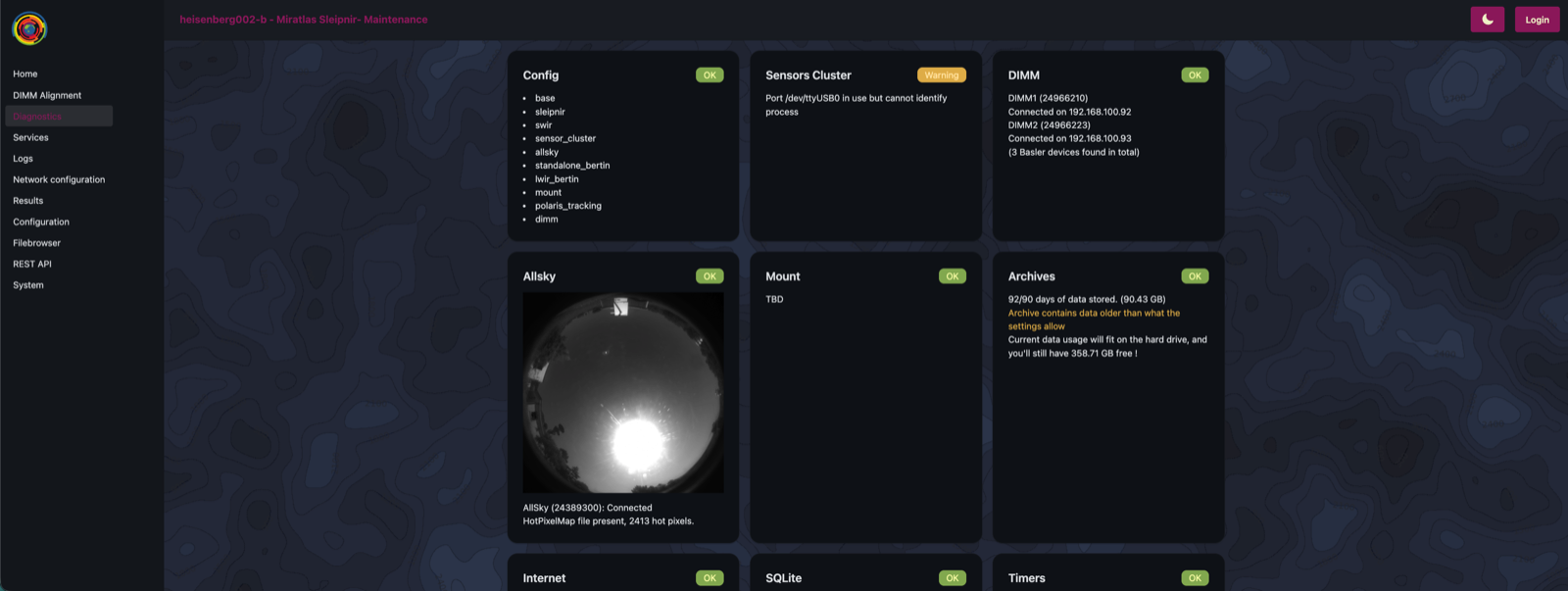
Task: Click 'sleipnir' in the Config list
Action: point(550,112)
